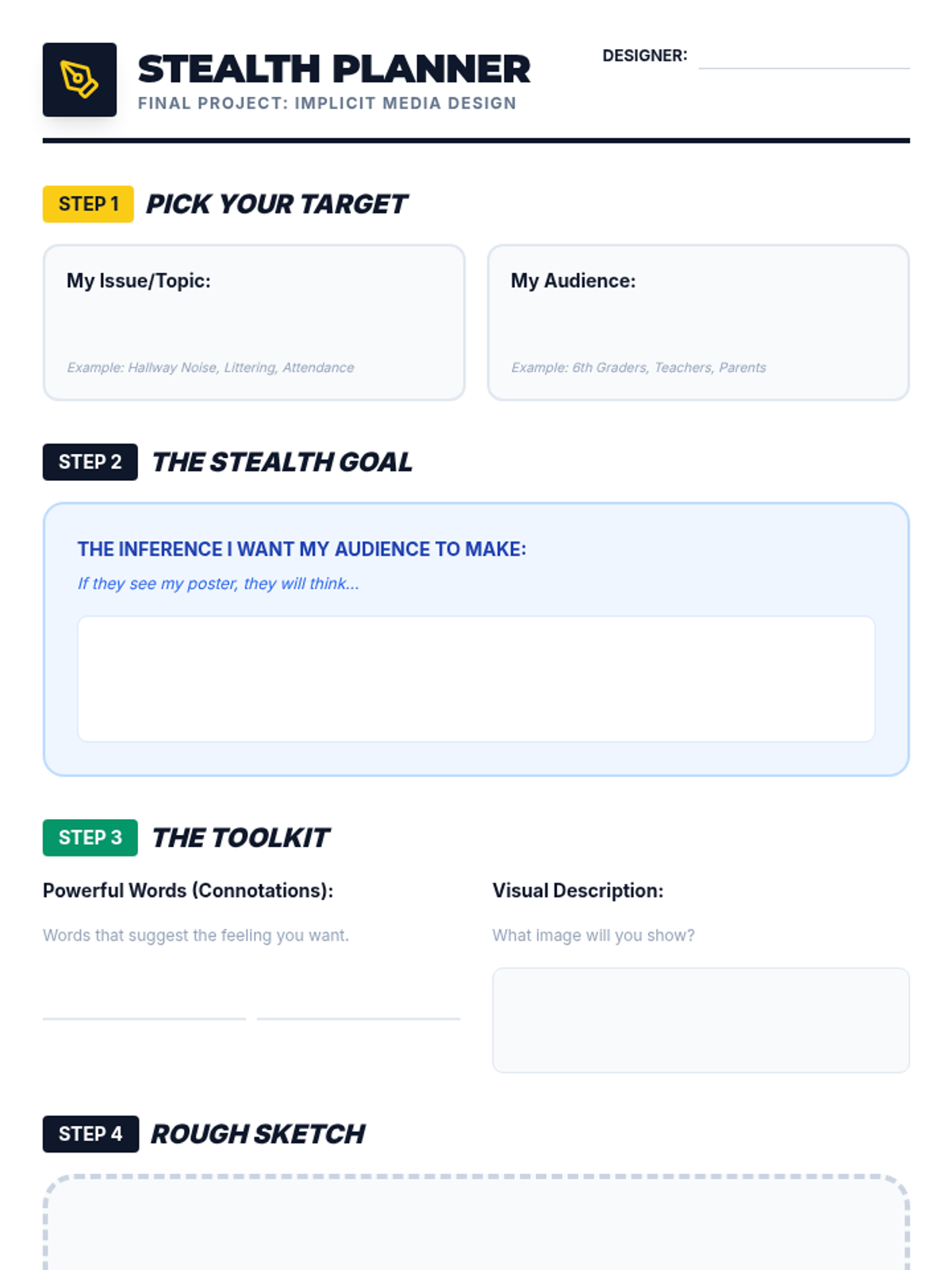Screen dimensions: 952x1270
Task: Click the pen nib logo icon
Action: pyautogui.click(x=79, y=79)
